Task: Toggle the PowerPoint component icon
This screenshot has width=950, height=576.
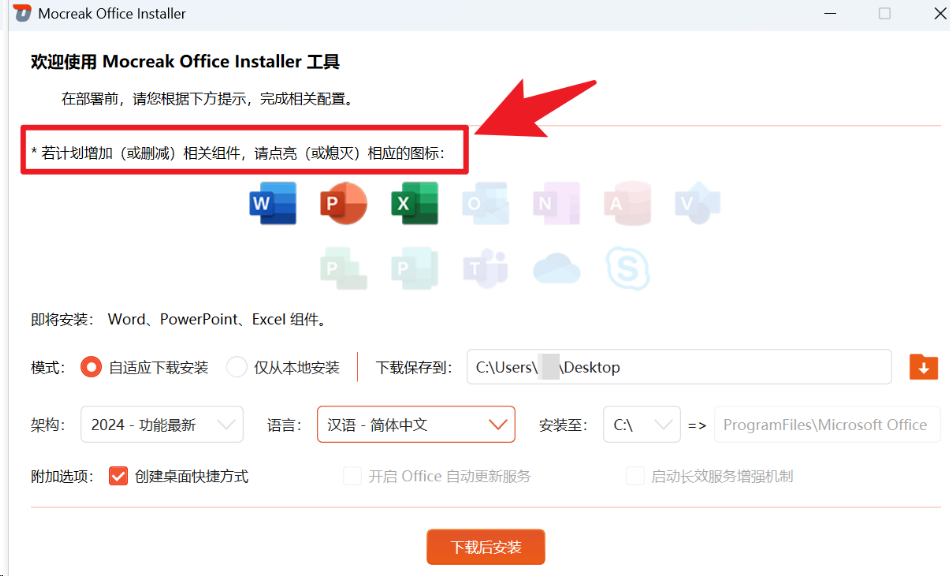Action: [x=344, y=204]
